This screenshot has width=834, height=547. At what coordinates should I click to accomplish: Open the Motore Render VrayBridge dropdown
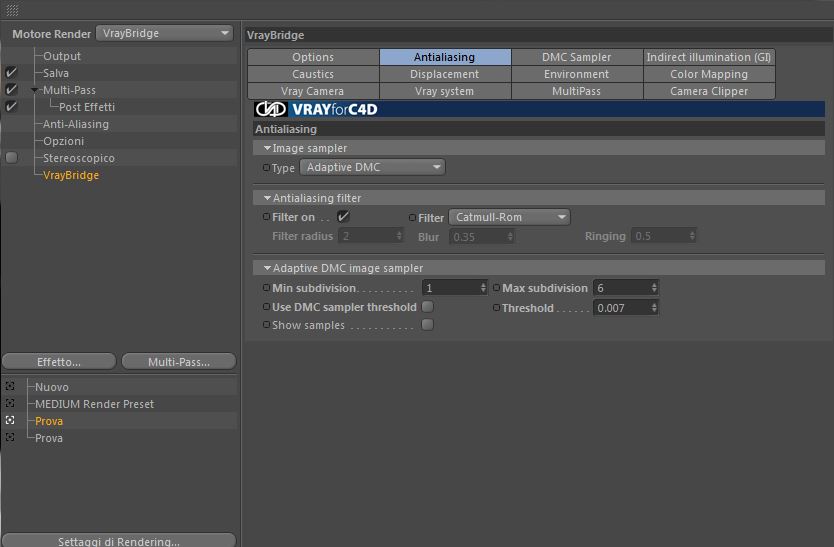click(x=164, y=33)
